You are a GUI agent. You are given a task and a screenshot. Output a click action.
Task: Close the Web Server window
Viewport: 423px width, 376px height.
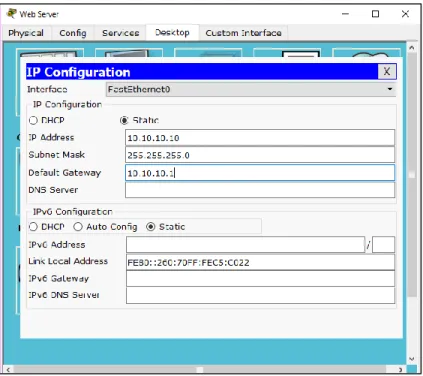click(405, 14)
